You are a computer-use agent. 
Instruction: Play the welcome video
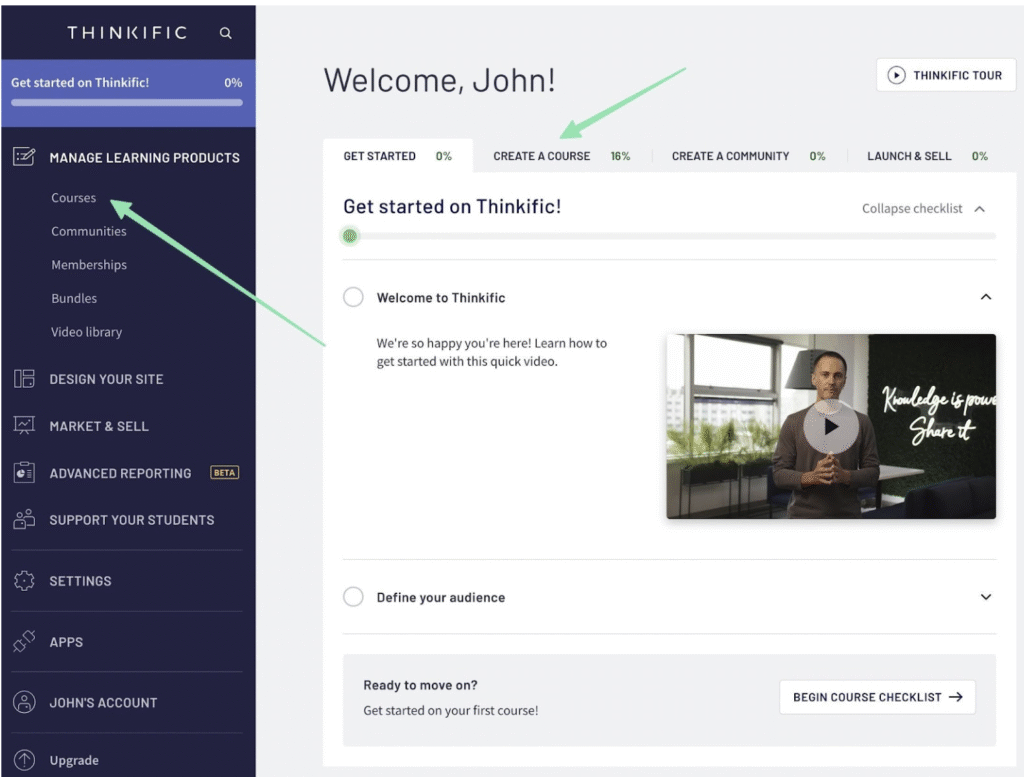click(831, 426)
